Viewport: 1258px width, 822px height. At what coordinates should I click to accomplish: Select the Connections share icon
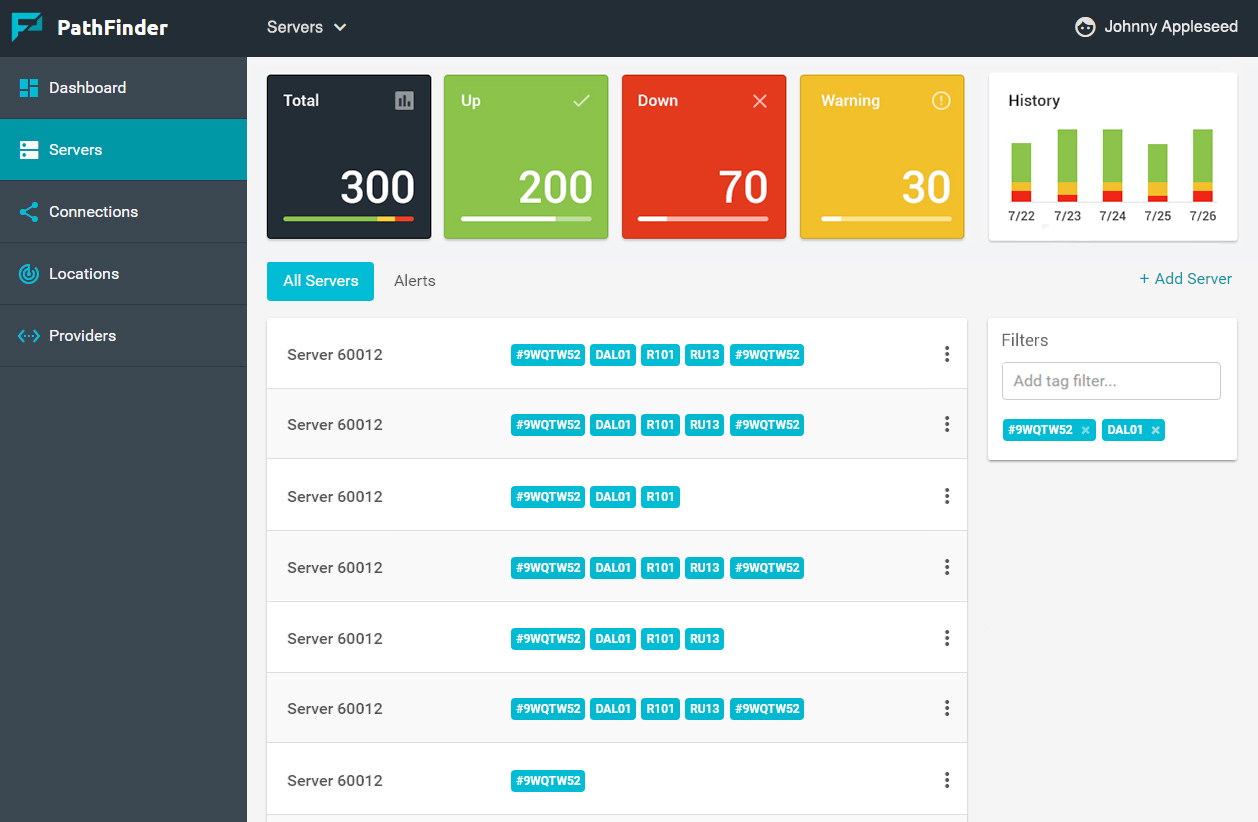coord(29,212)
